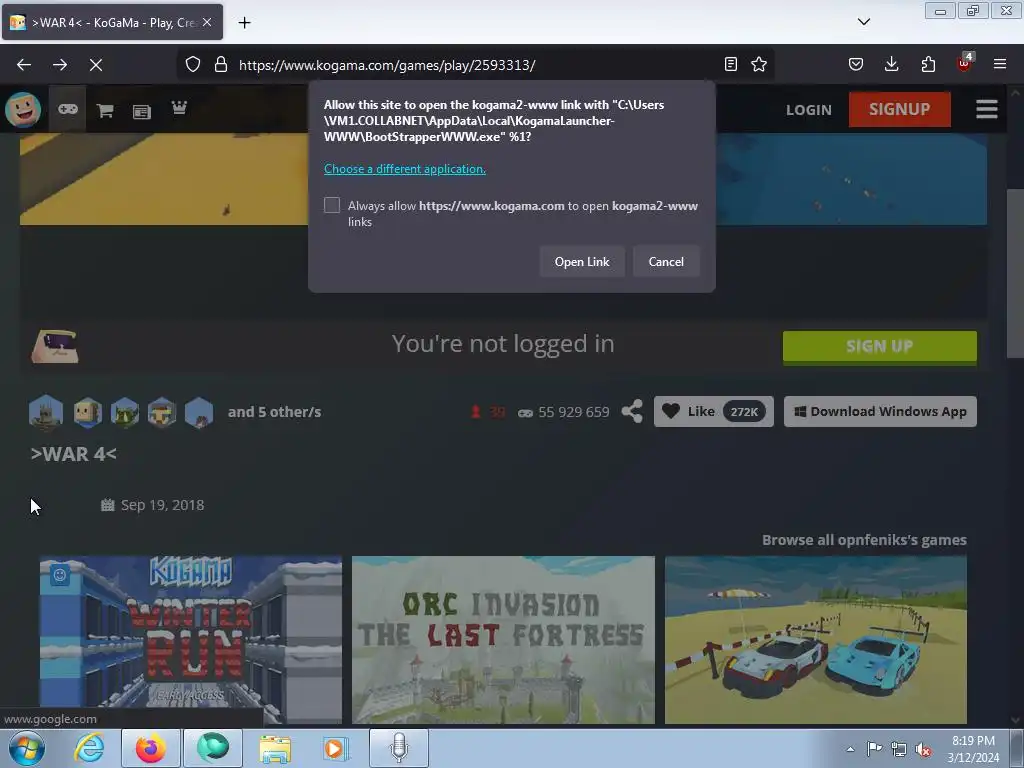The image size is (1024, 768).
Task: Open the File Explorer taskbar icon
Action: 276,748
